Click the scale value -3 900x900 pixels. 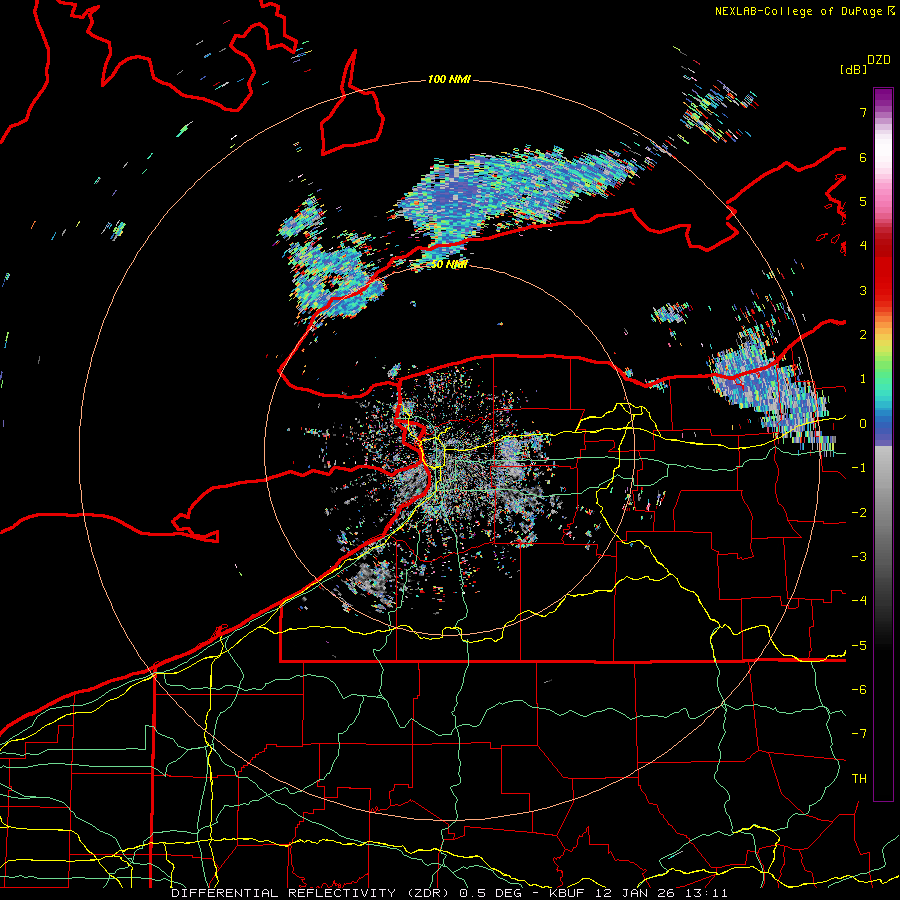click(859, 557)
